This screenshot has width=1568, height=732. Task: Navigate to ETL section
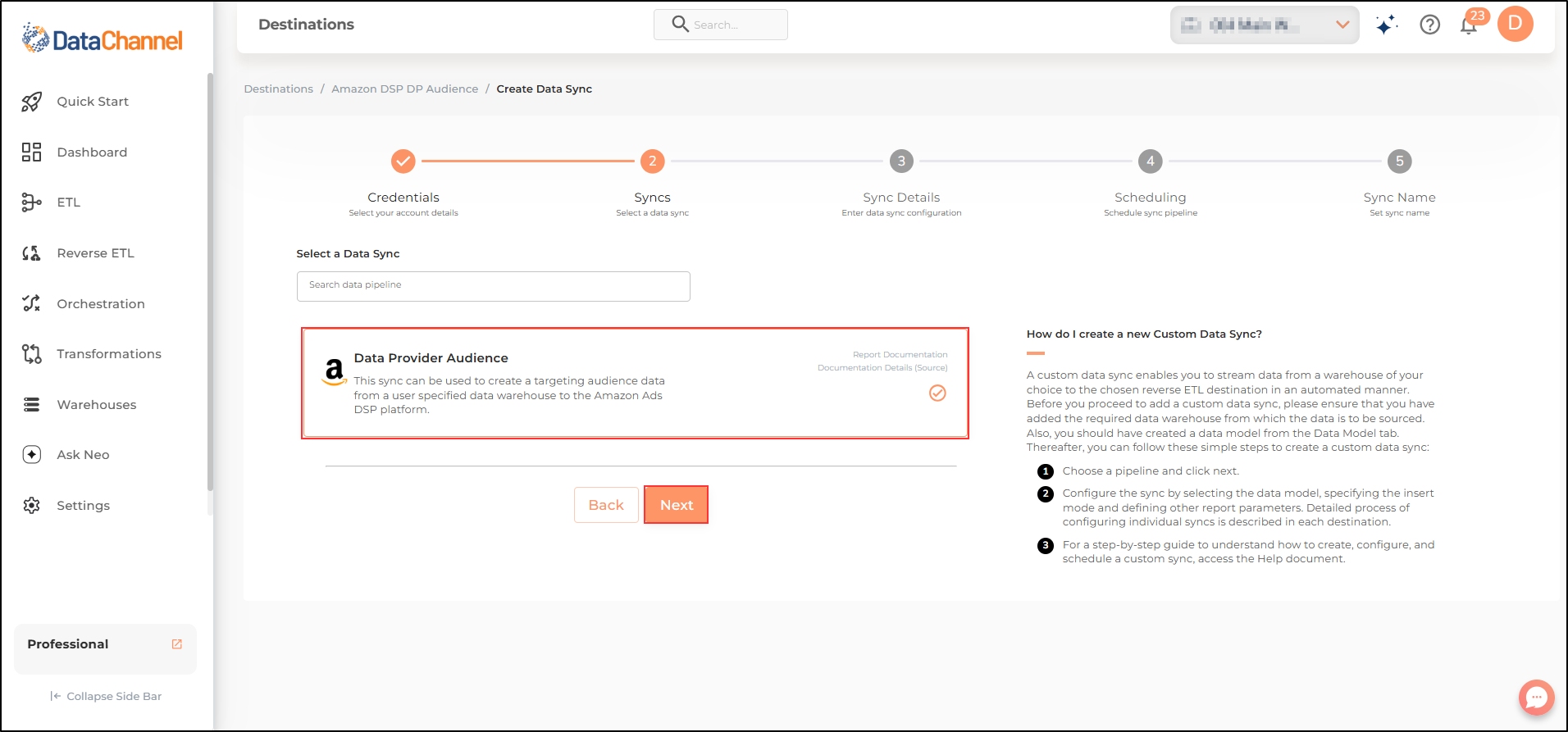(68, 202)
